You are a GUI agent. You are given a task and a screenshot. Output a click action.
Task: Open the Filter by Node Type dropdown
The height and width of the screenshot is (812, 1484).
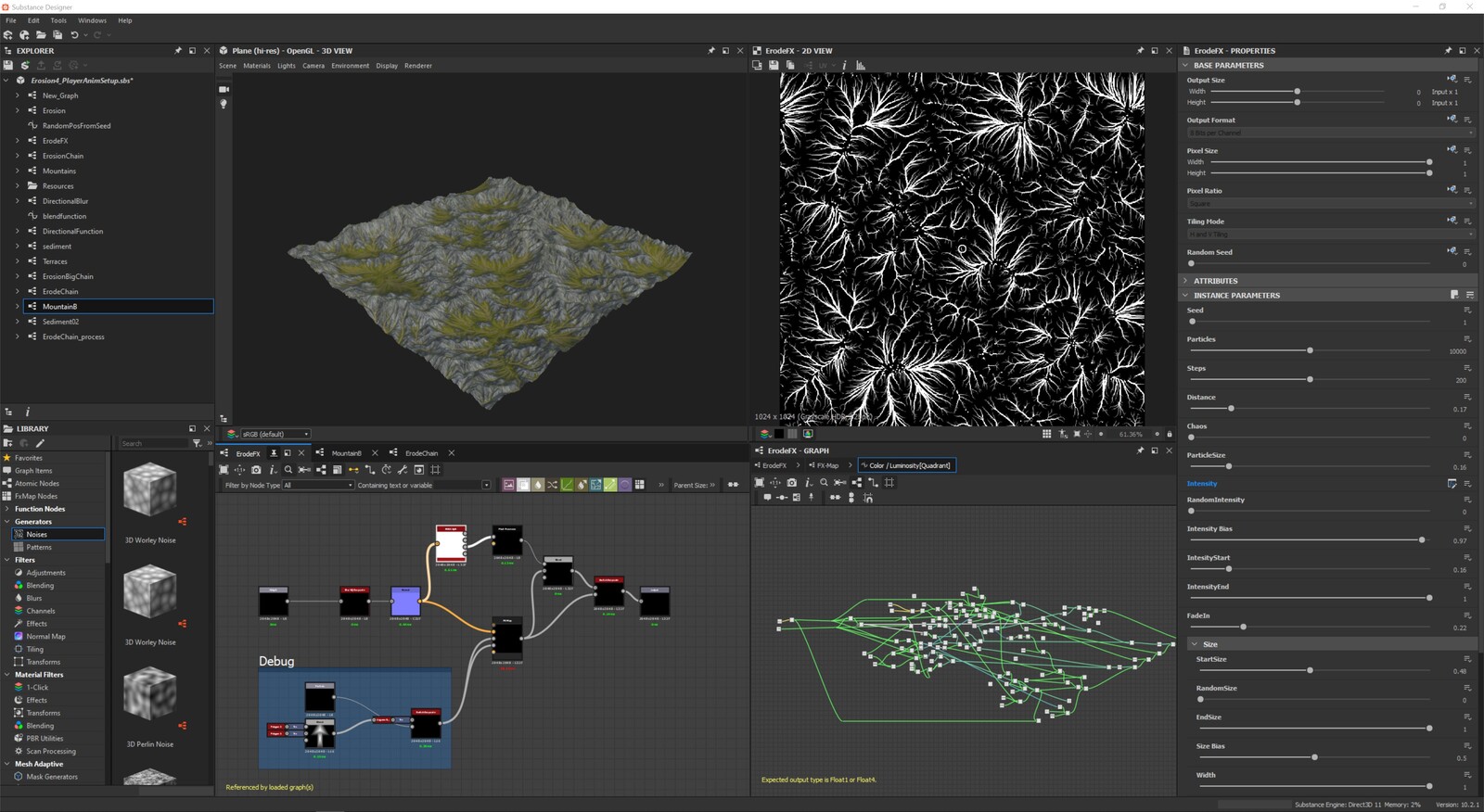click(318, 485)
